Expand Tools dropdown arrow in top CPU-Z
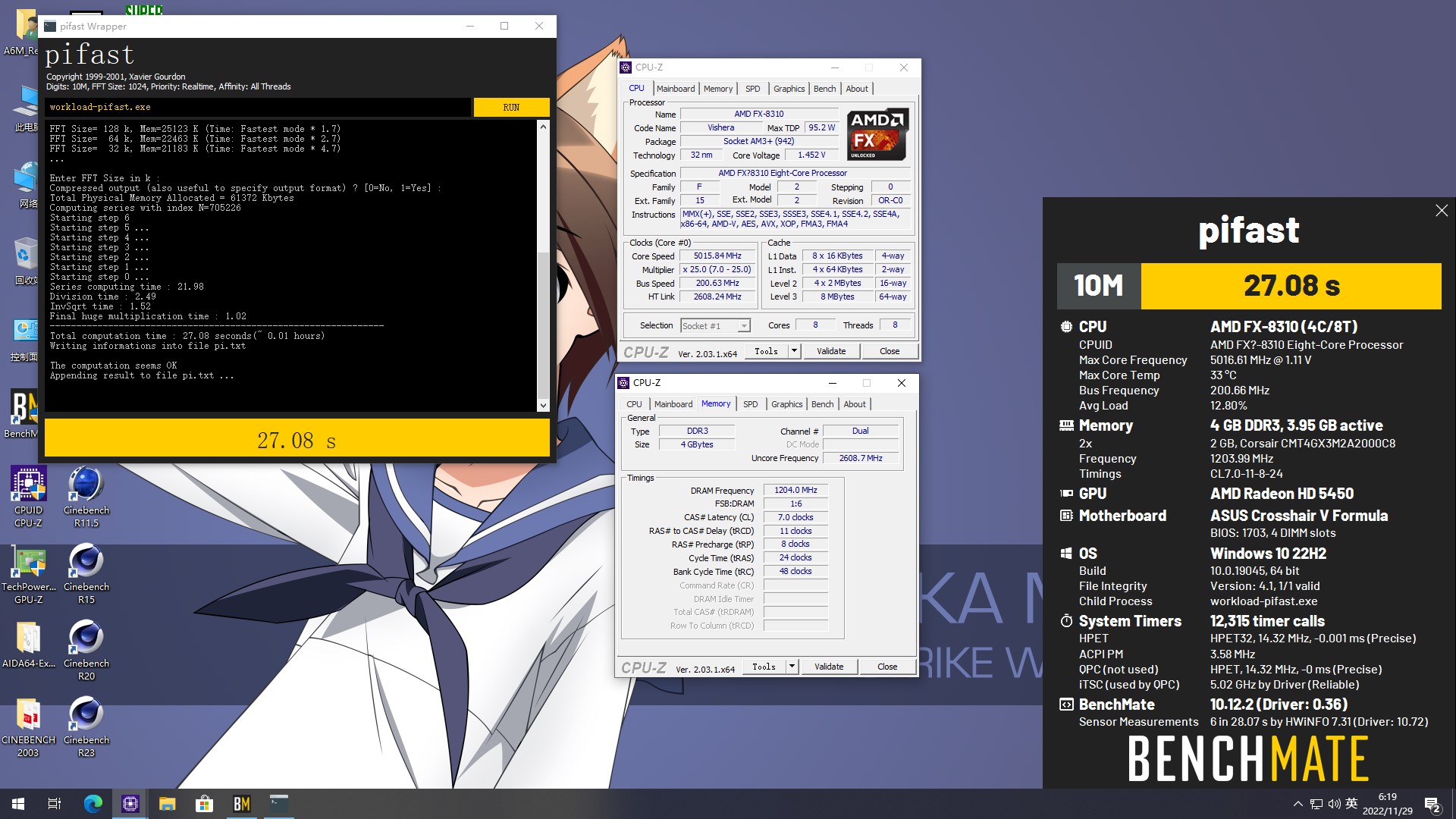Screen dimensions: 1456x819 pyautogui.click(x=794, y=351)
